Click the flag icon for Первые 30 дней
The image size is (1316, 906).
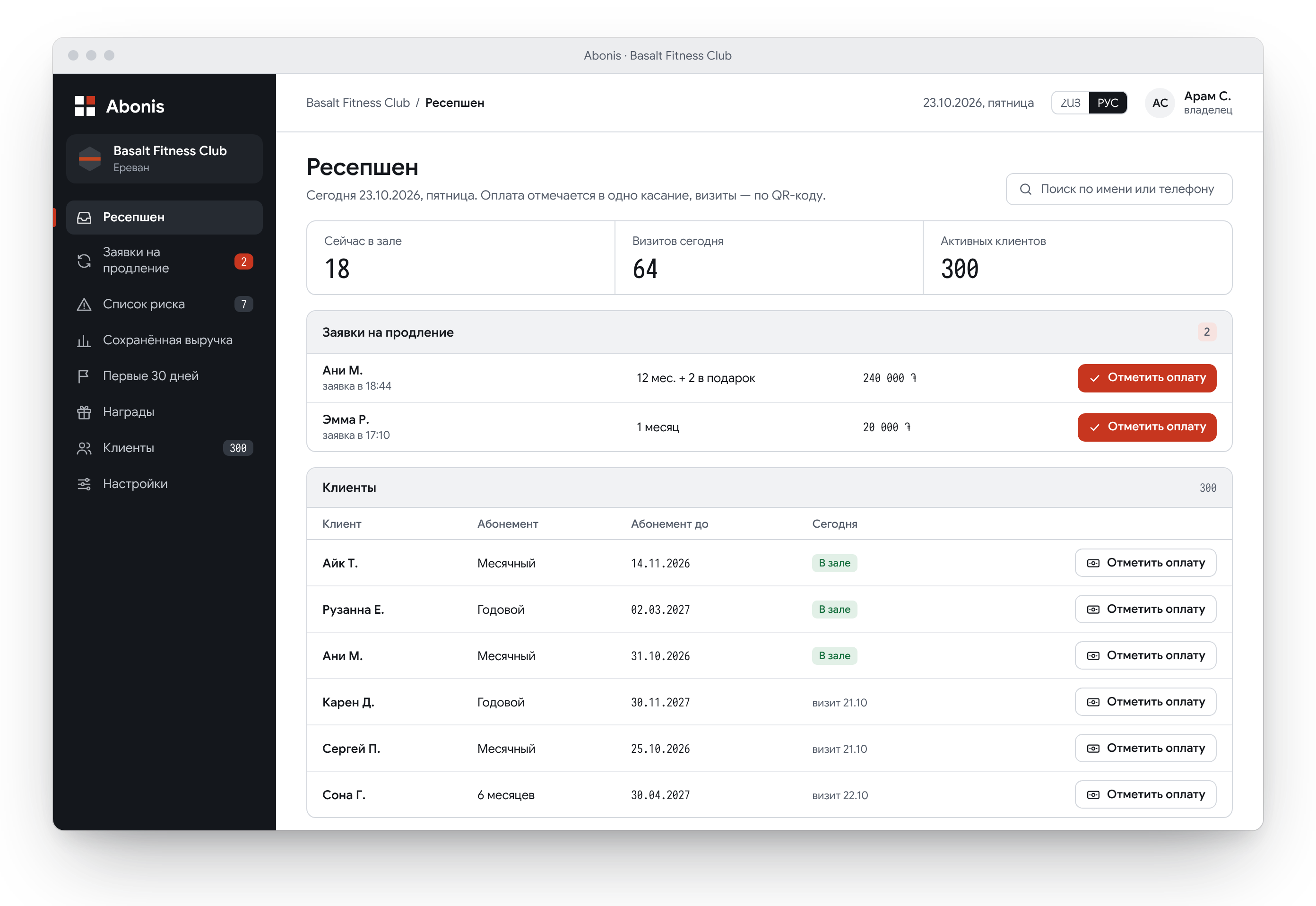click(84, 376)
